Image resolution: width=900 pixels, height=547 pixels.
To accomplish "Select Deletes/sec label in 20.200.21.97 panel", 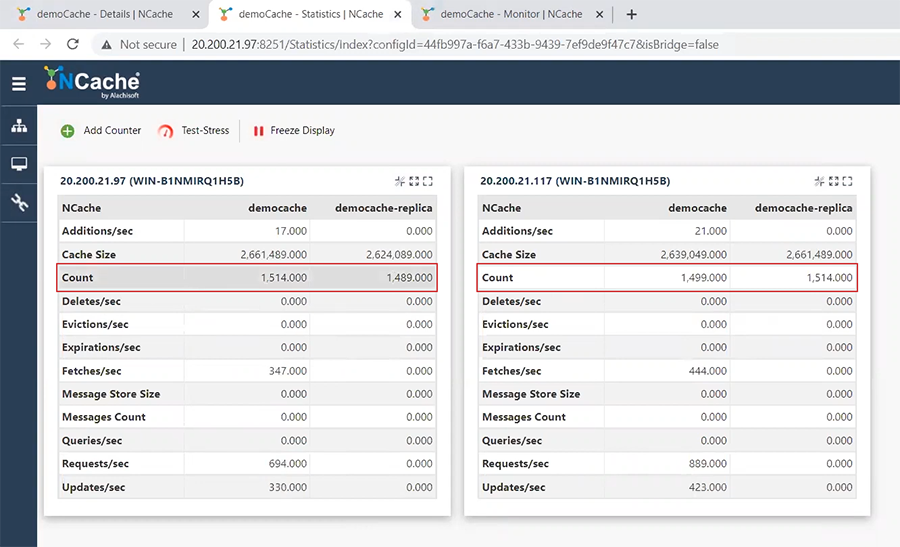I will (x=91, y=301).
